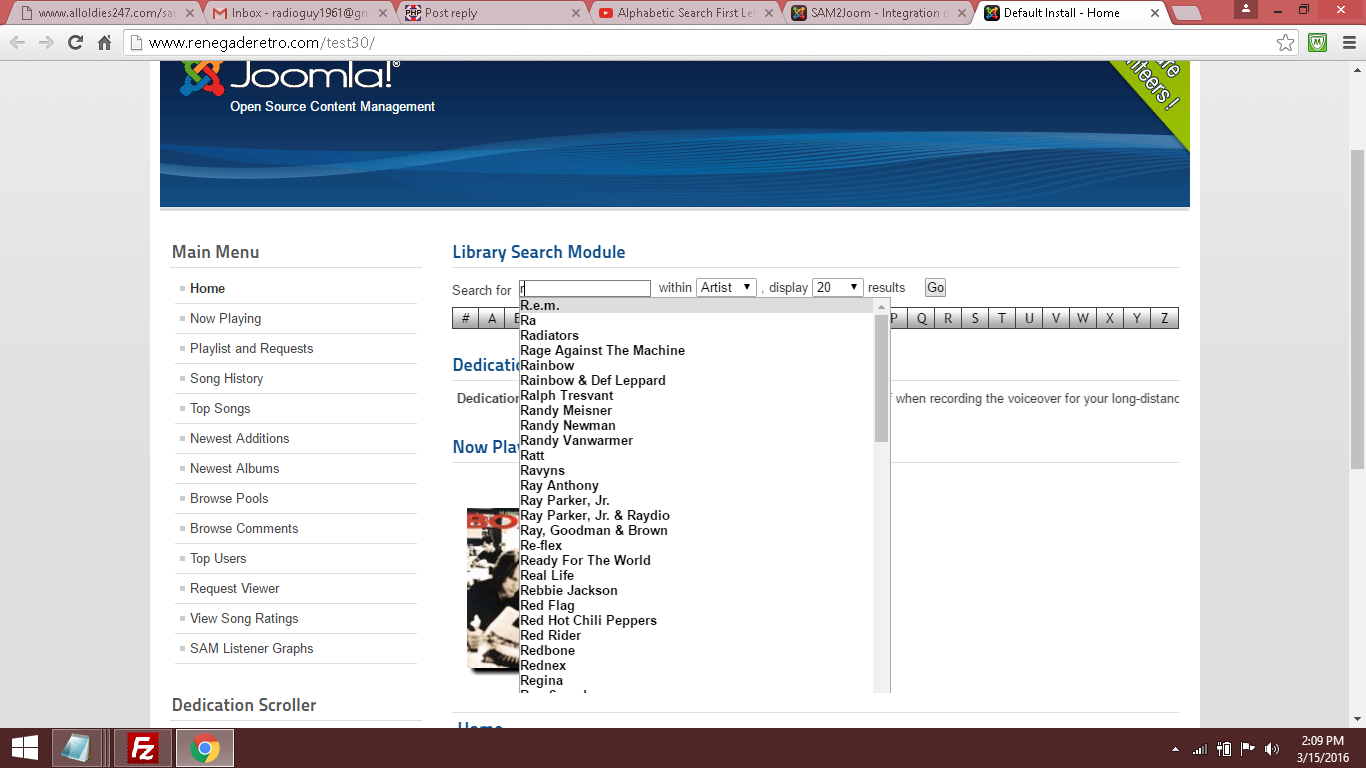Screen dimensions: 1366x768
Task: Click the Search for input field
Action: click(x=585, y=288)
